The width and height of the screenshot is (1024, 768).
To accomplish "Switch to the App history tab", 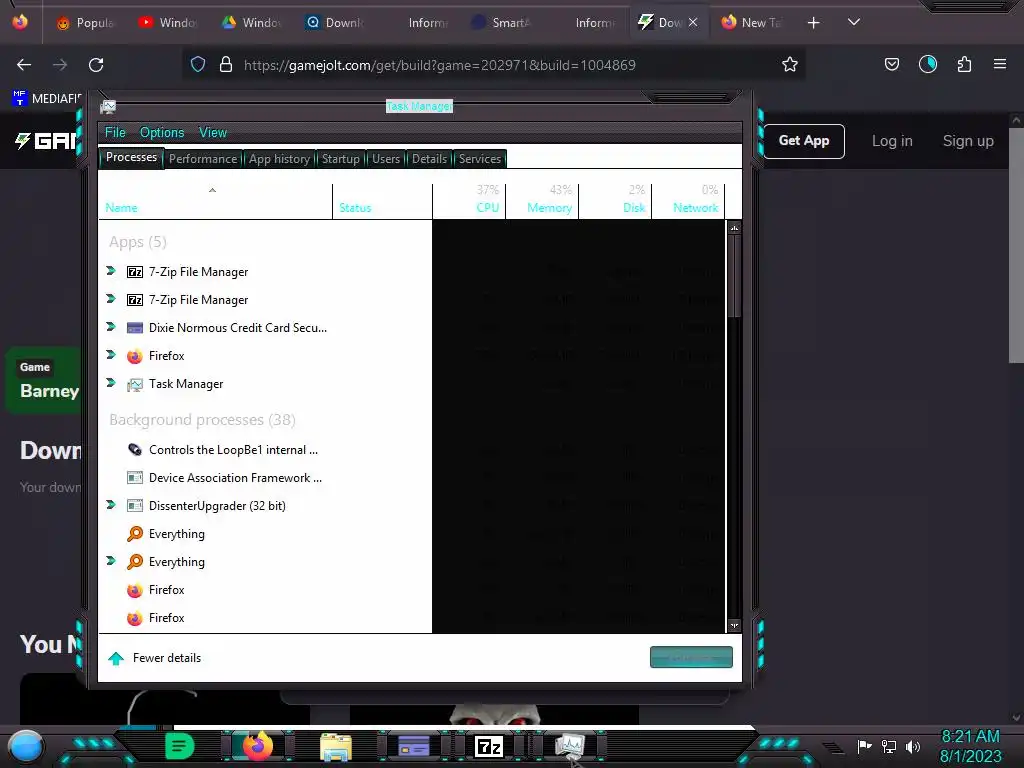I will (280, 159).
